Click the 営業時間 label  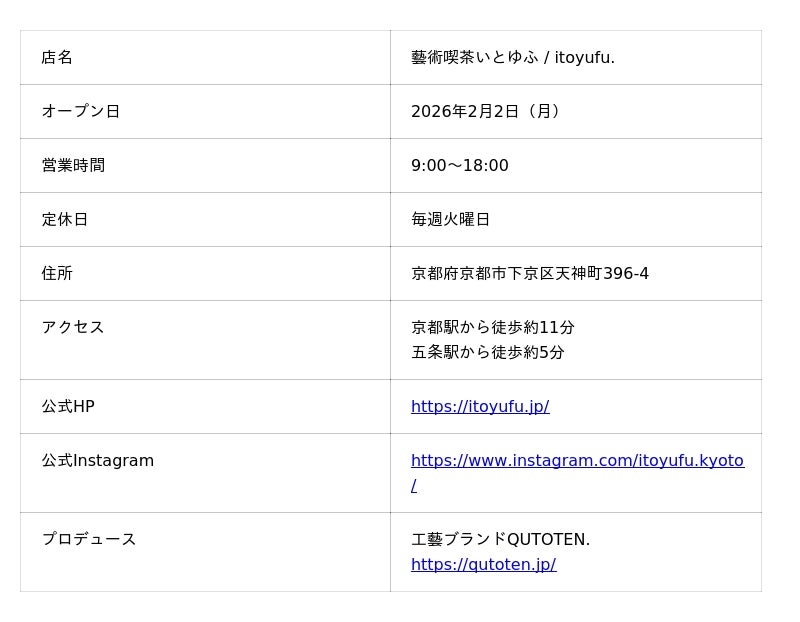(x=73, y=166)
